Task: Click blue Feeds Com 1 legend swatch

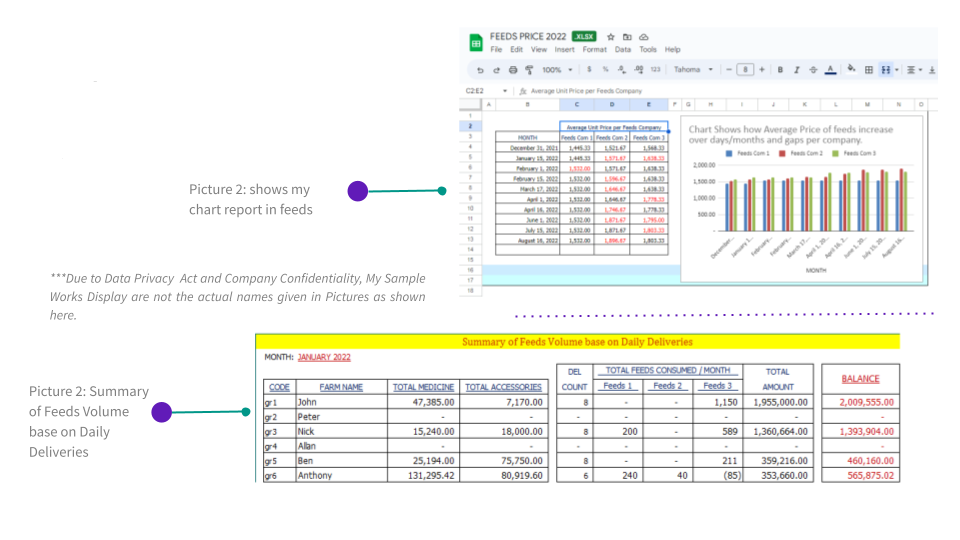Action: click(x=729, y=154)
